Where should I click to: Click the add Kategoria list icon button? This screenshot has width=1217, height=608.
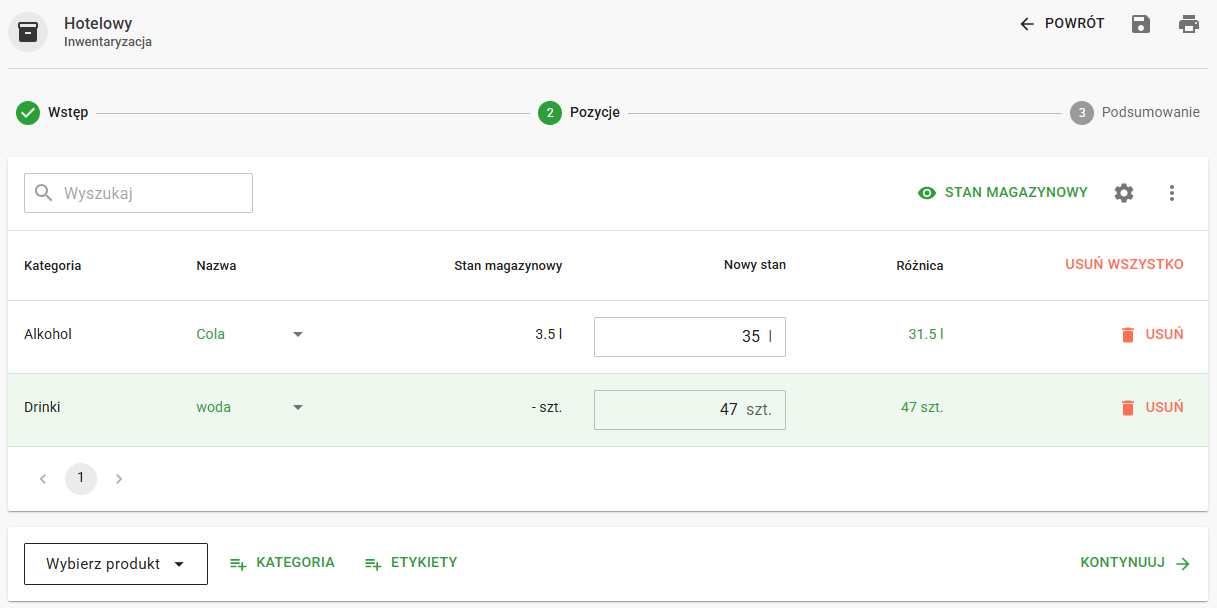(x=238, y=564)
